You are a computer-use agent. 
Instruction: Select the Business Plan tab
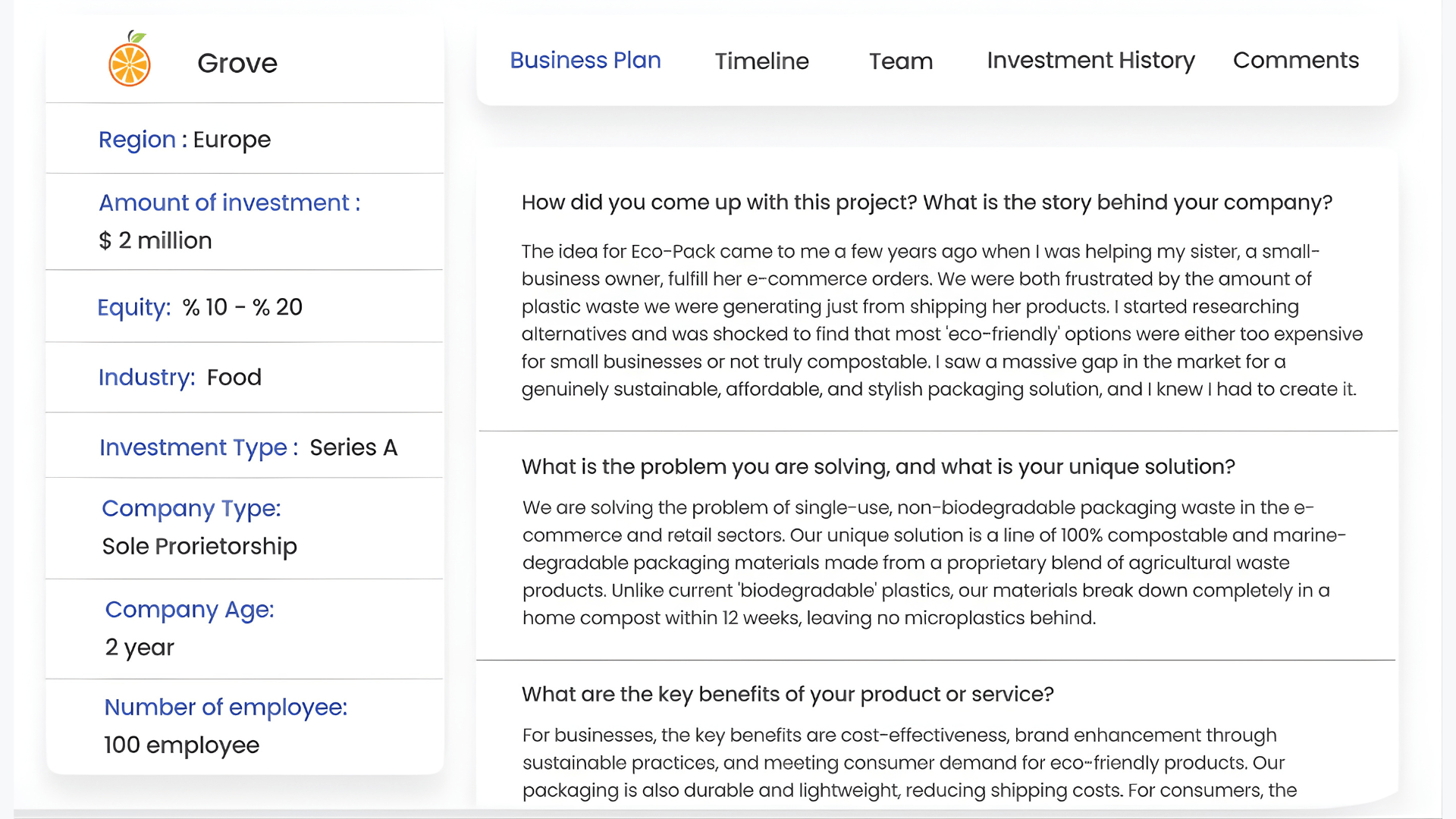click(x=585, y=60)
